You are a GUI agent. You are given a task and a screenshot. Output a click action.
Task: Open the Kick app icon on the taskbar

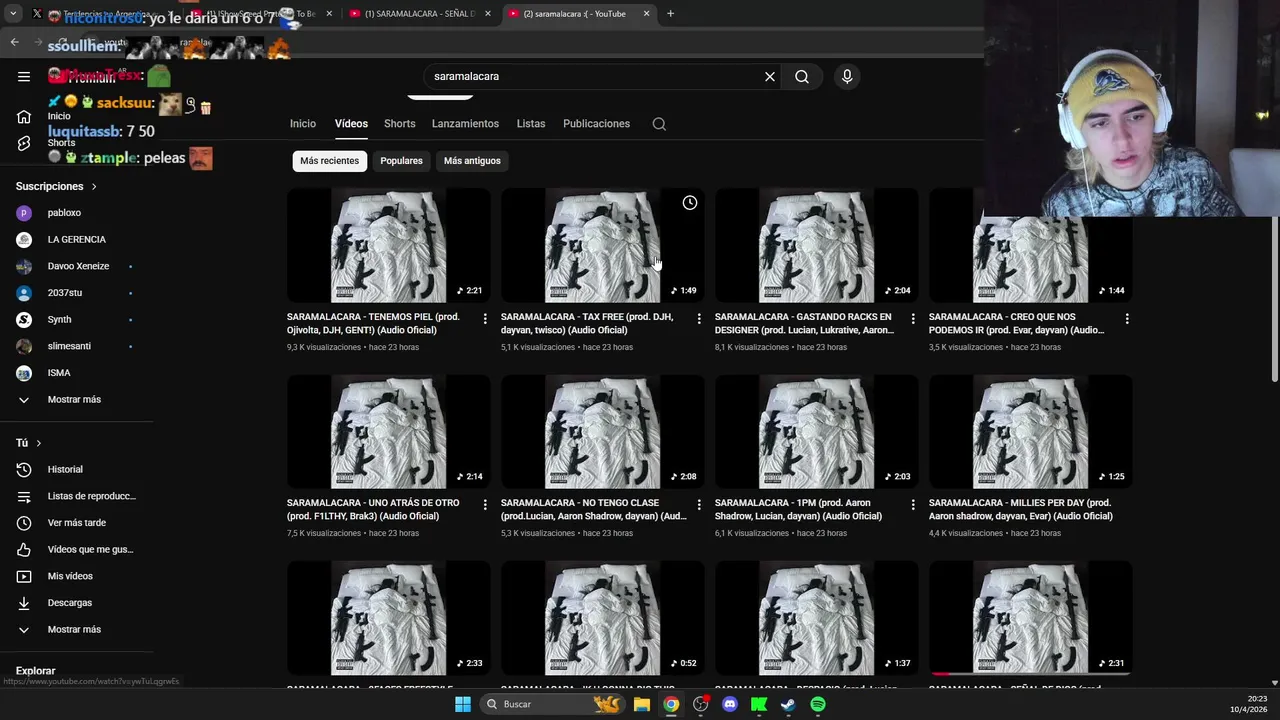click(x=759, y=704)
